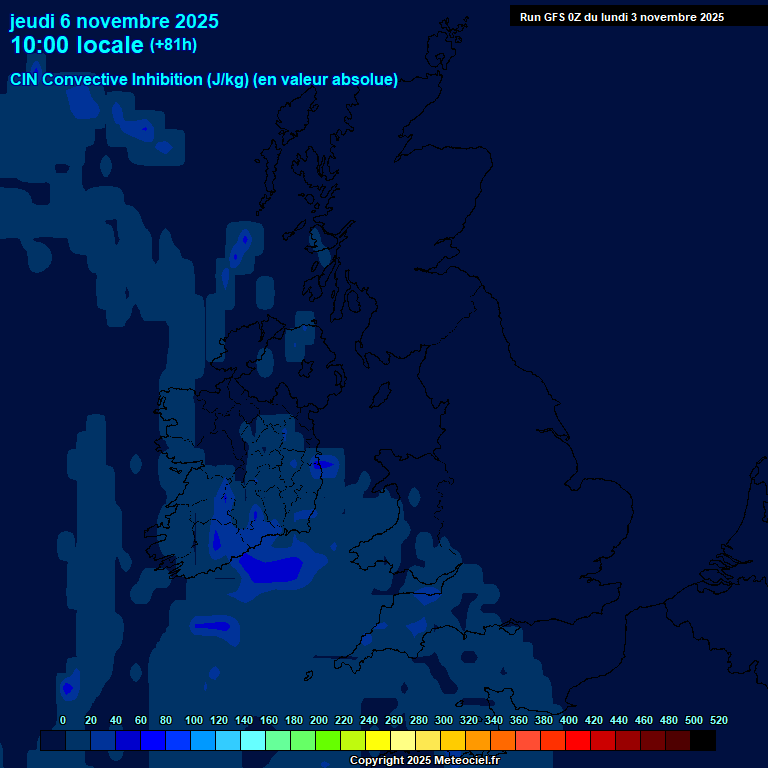Click the legend value '100'
Image resolution: width=768 pixels, height=768 pixels.
pos(194,720)
